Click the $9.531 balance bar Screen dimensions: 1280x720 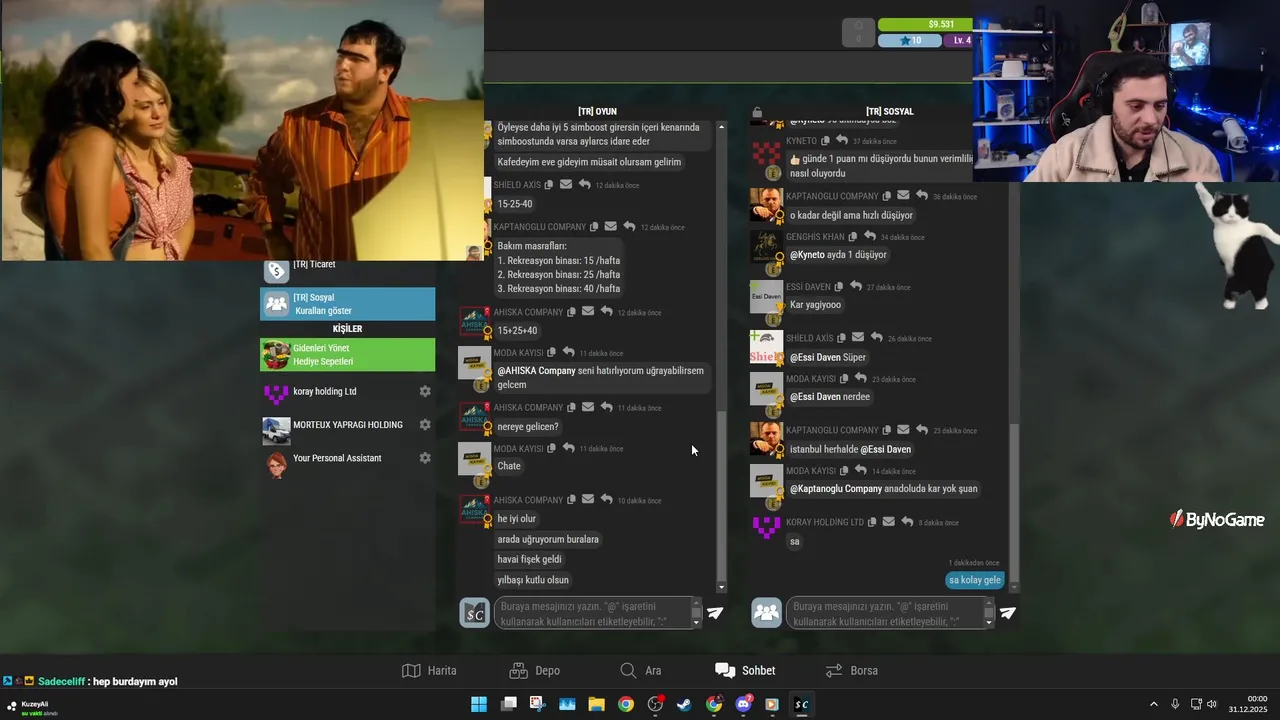click(x=925, y=24)
